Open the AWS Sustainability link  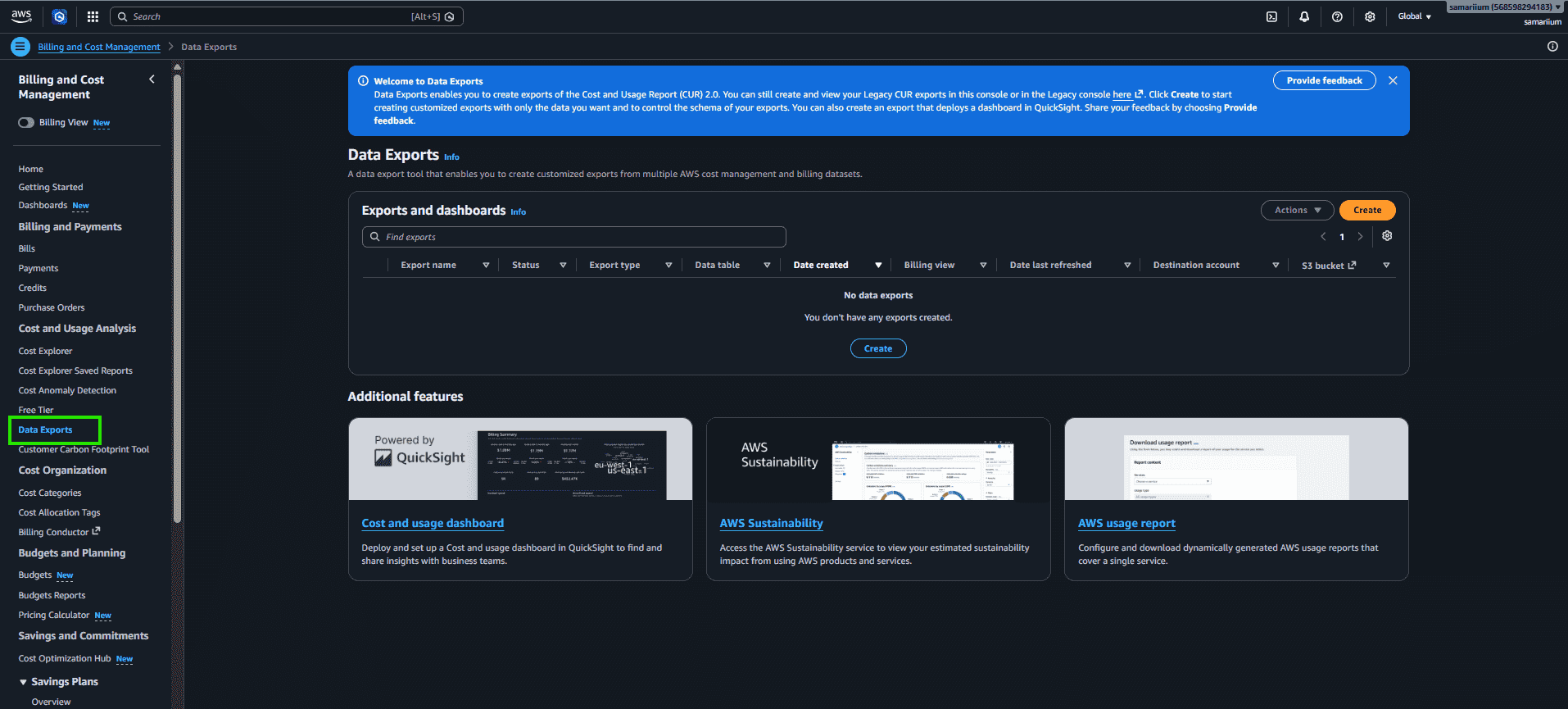coord(771,523)
